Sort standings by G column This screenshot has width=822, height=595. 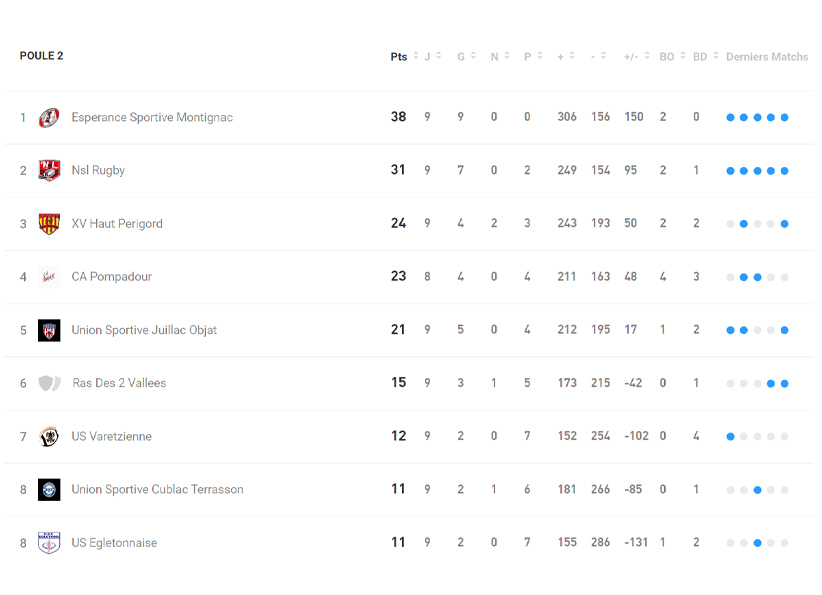tap(467, 57)
